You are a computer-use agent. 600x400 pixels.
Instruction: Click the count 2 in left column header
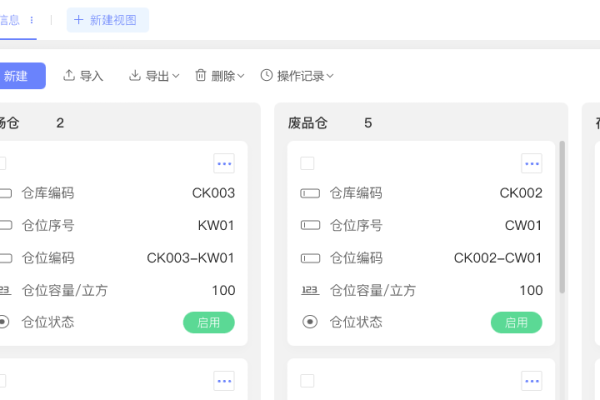pyautogui.click(x=60, y=123)
